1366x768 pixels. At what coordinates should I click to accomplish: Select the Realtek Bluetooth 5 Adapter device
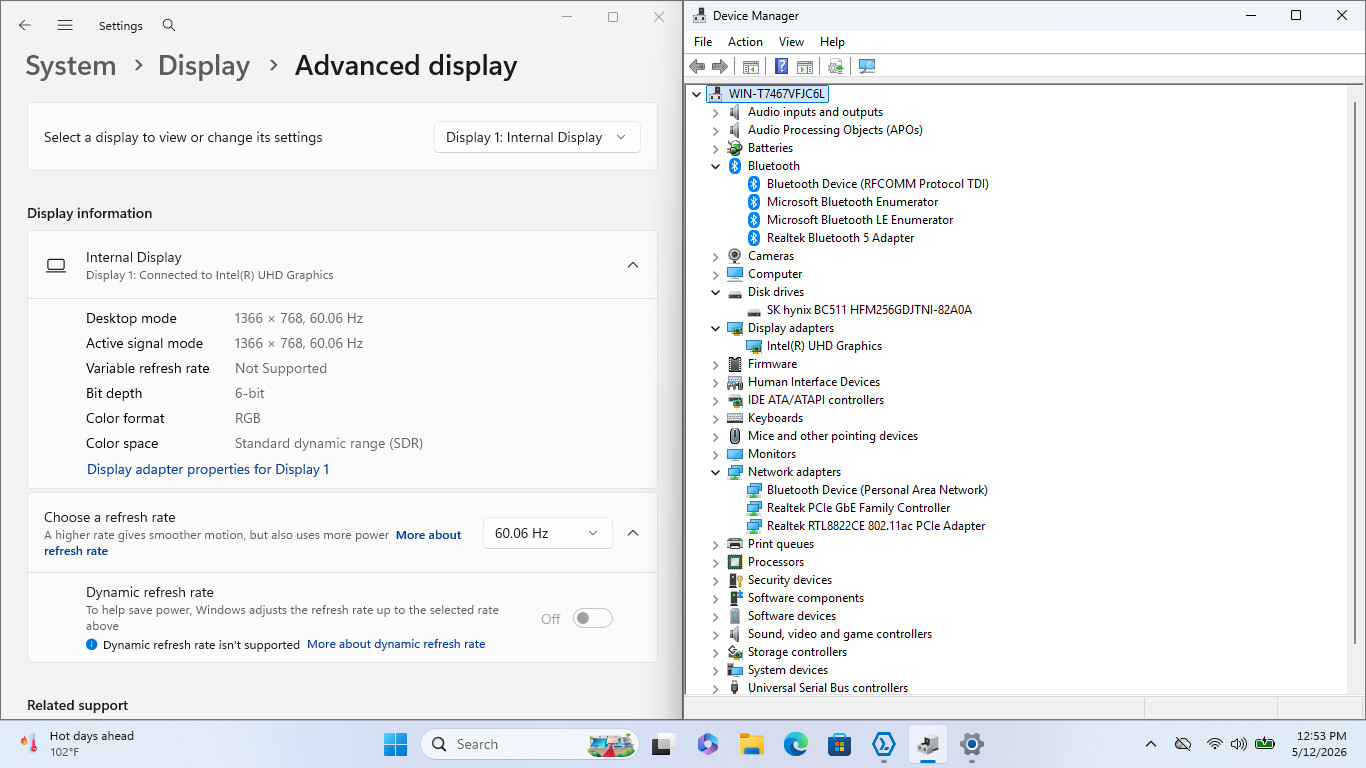(840, 238)
